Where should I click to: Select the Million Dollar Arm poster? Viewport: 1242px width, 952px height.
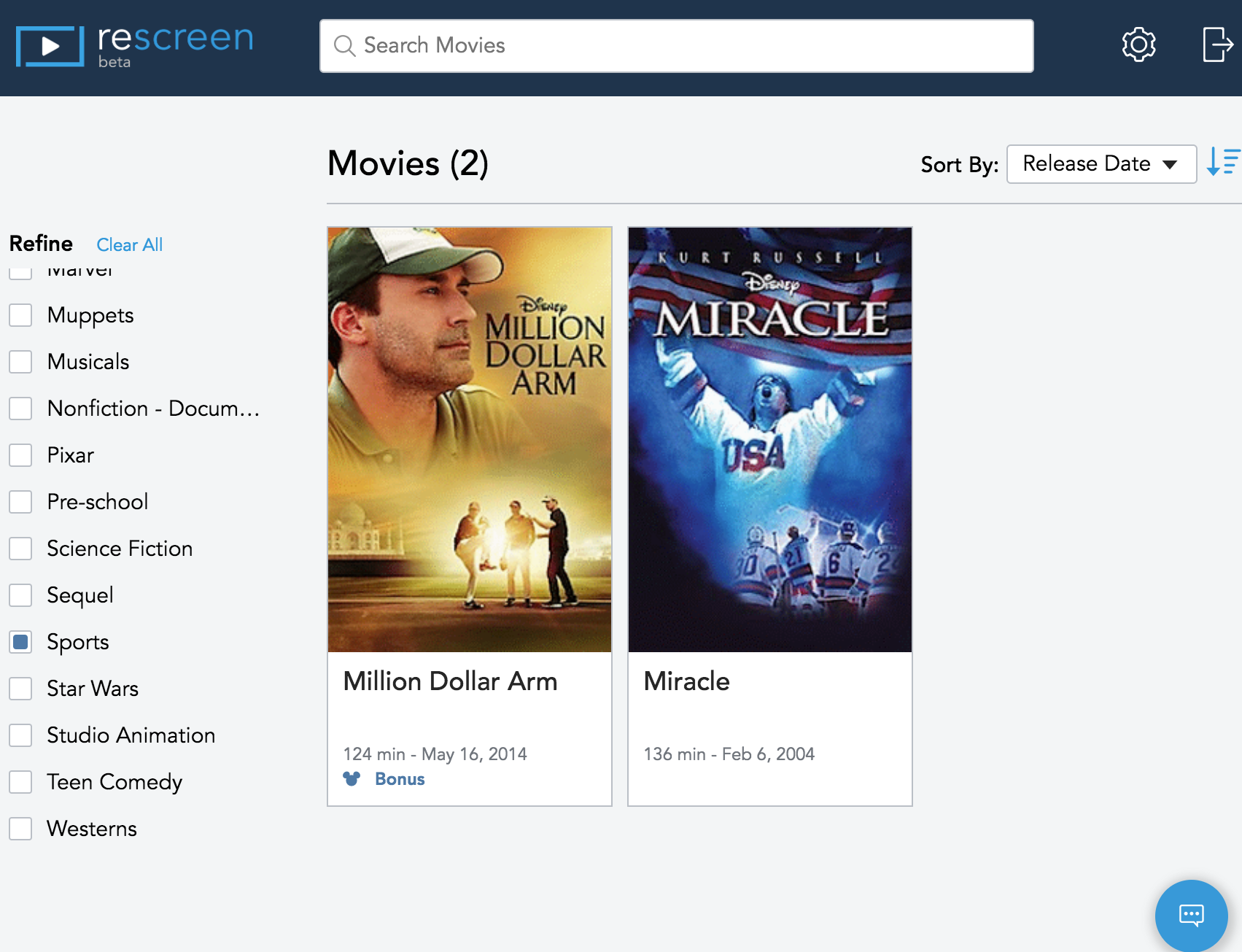[x=470, y=439]
